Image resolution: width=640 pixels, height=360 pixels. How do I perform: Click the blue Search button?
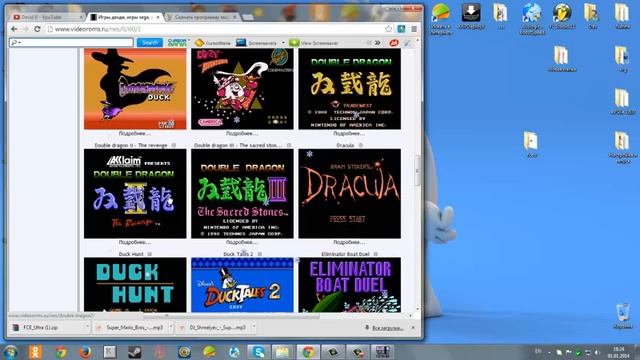tap(150, 42)
